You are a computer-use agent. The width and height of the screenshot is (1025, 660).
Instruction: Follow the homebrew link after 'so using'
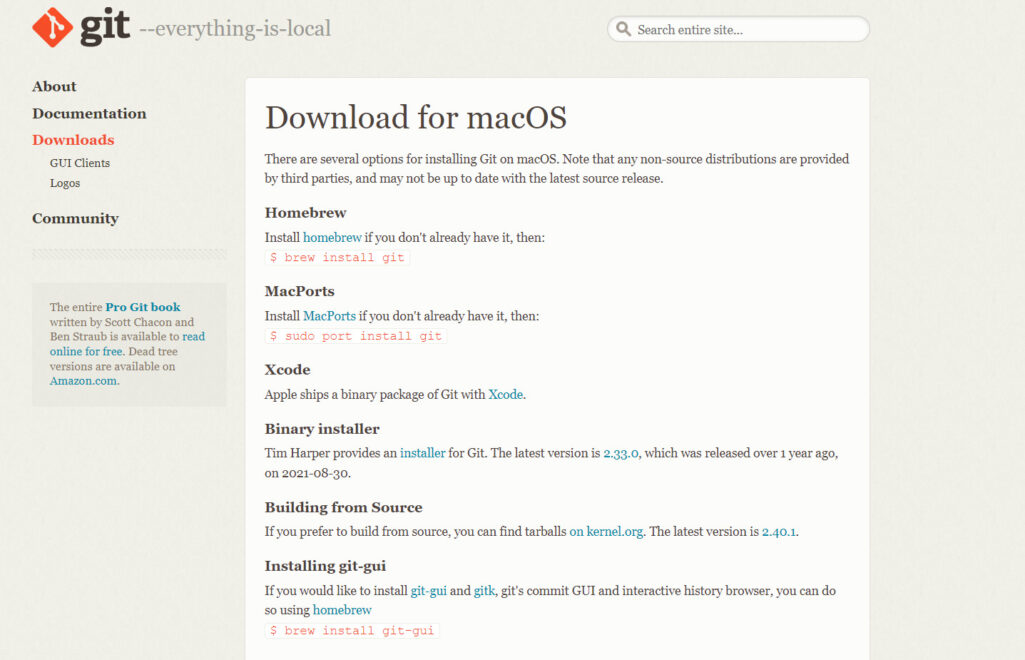pyautogui.click(x=342, y=610)
